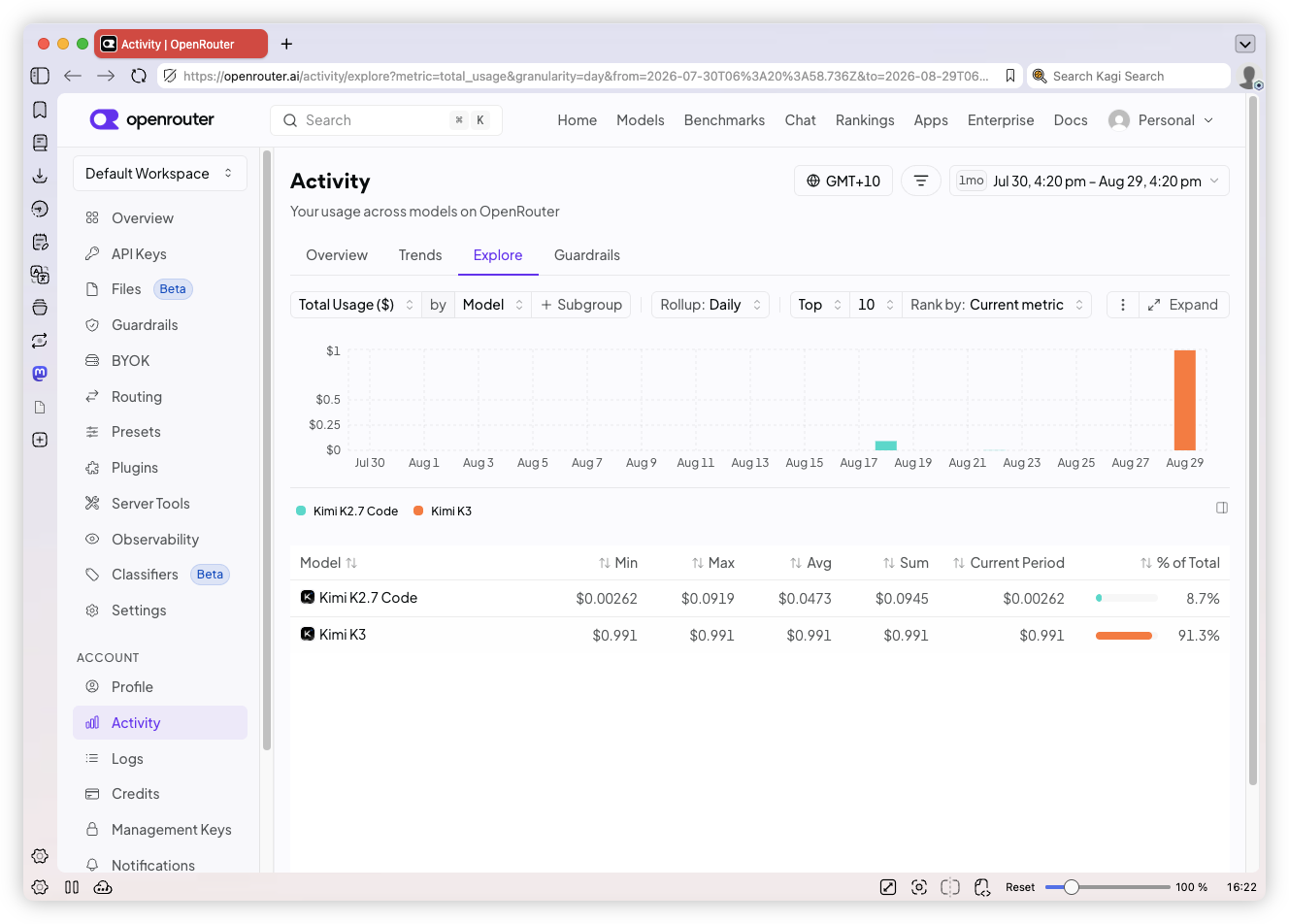Image resolution: width=1289 pixels, height=924 pixels.
Task: Open the activity filter icon button
Action: pyautogui.click(x=921, y=181)
